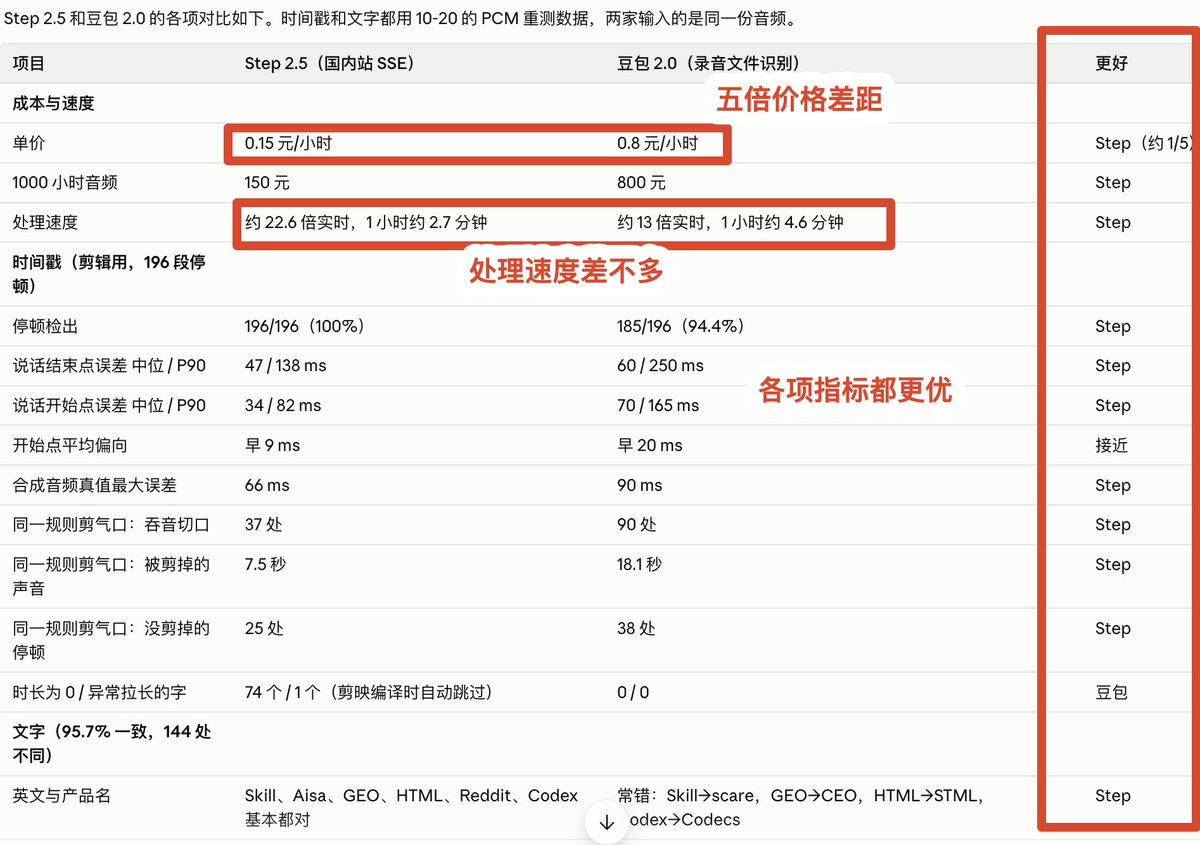Select the 豆包 2.0(录音文件识别) column header
The width and height of the screenshot is (1200, 845).
(x=708, y=63)
